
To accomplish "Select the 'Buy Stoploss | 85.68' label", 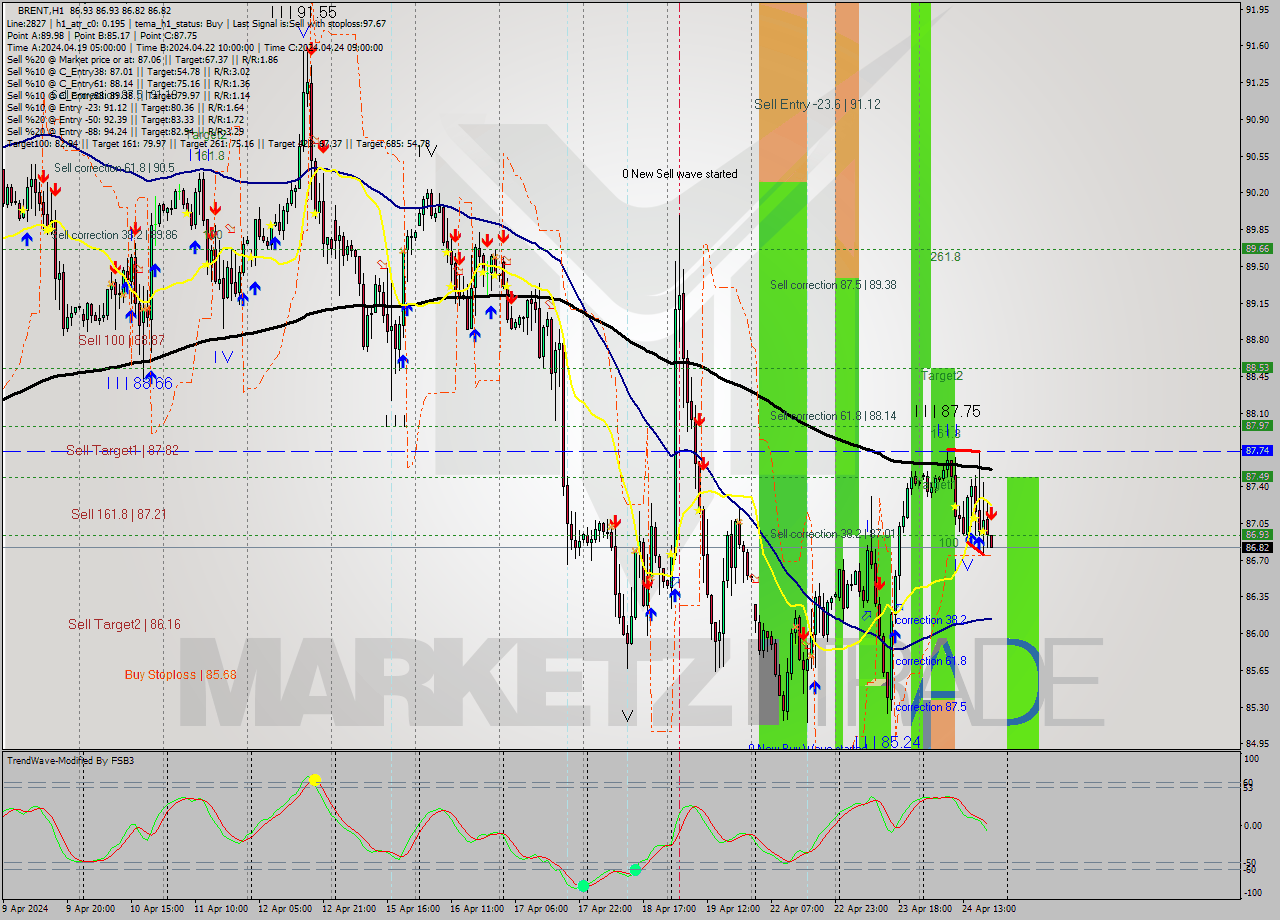I will coord(180,675).
